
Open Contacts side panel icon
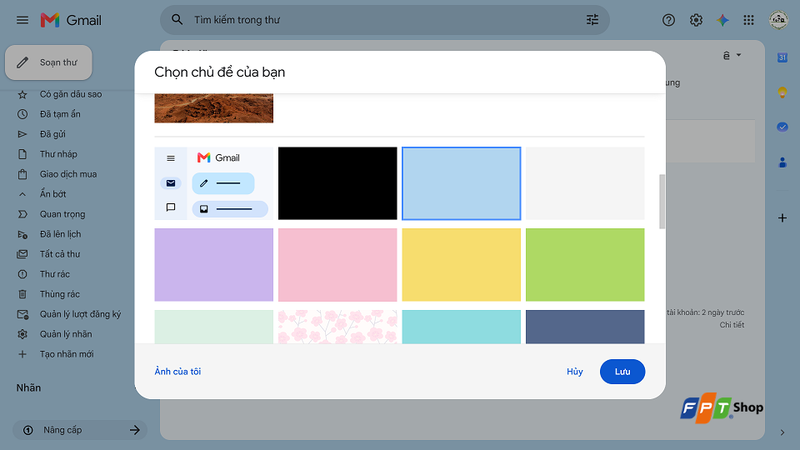[x=782, y=163]
